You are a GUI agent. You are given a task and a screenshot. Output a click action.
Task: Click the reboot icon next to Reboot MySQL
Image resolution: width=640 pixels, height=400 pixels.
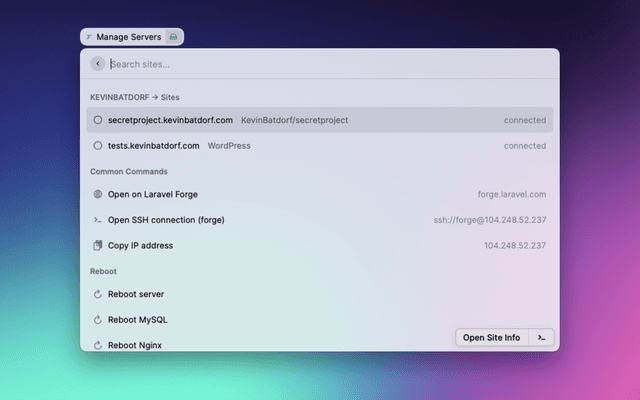pos(97,320)
